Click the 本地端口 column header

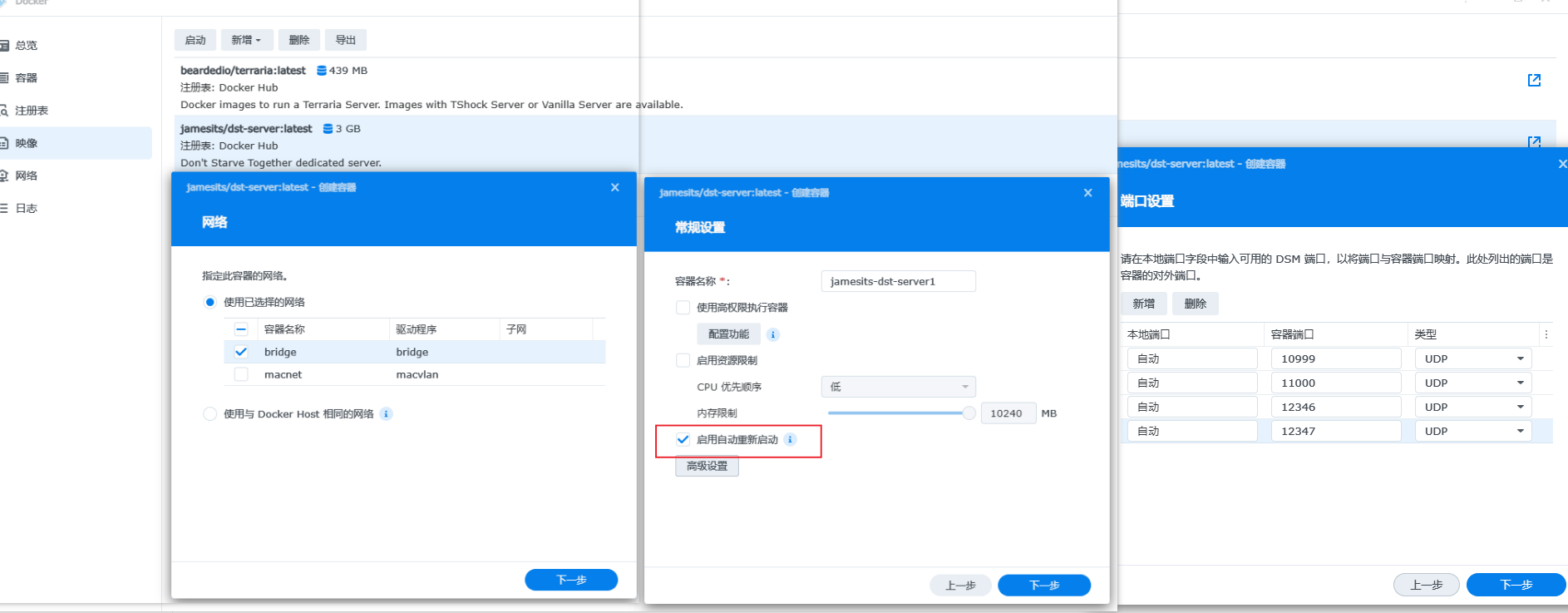click(1192, 334)
